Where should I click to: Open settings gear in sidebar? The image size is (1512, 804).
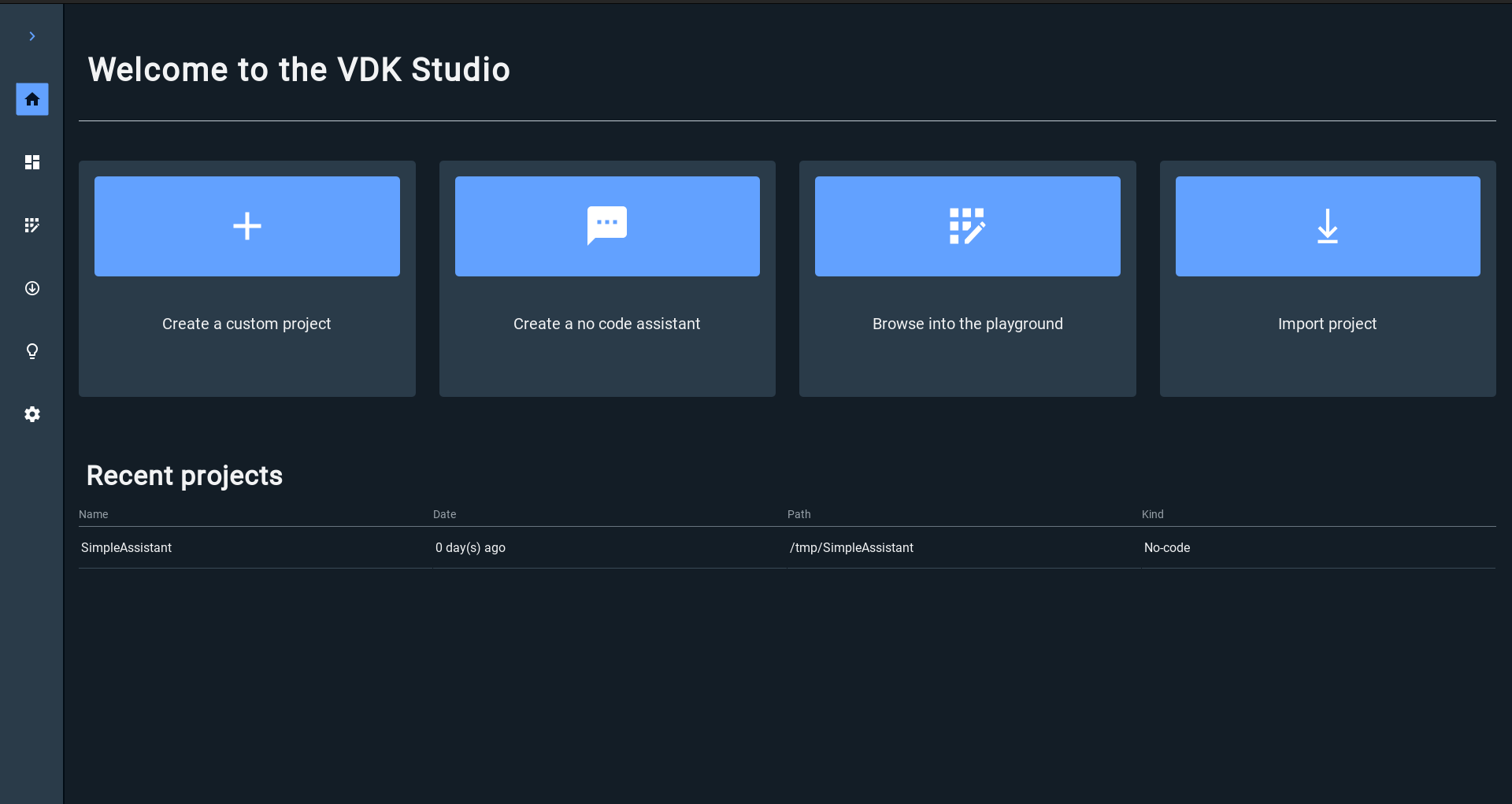[32, 414]
